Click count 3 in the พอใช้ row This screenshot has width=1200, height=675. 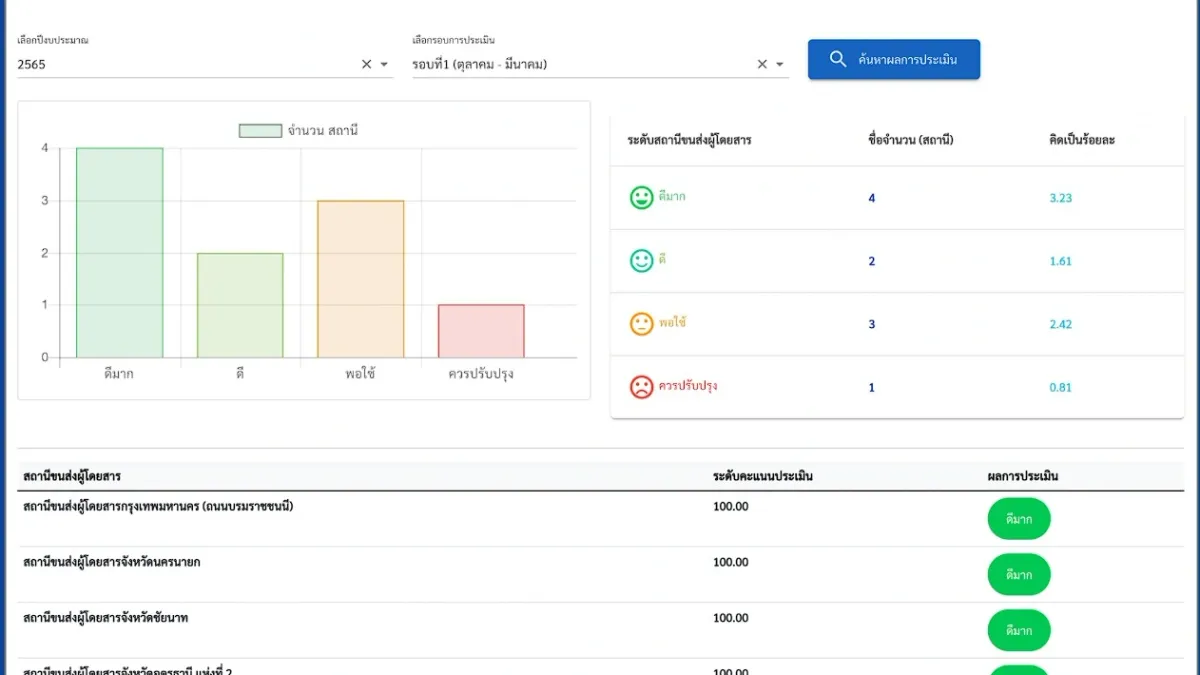click(872, 324)
